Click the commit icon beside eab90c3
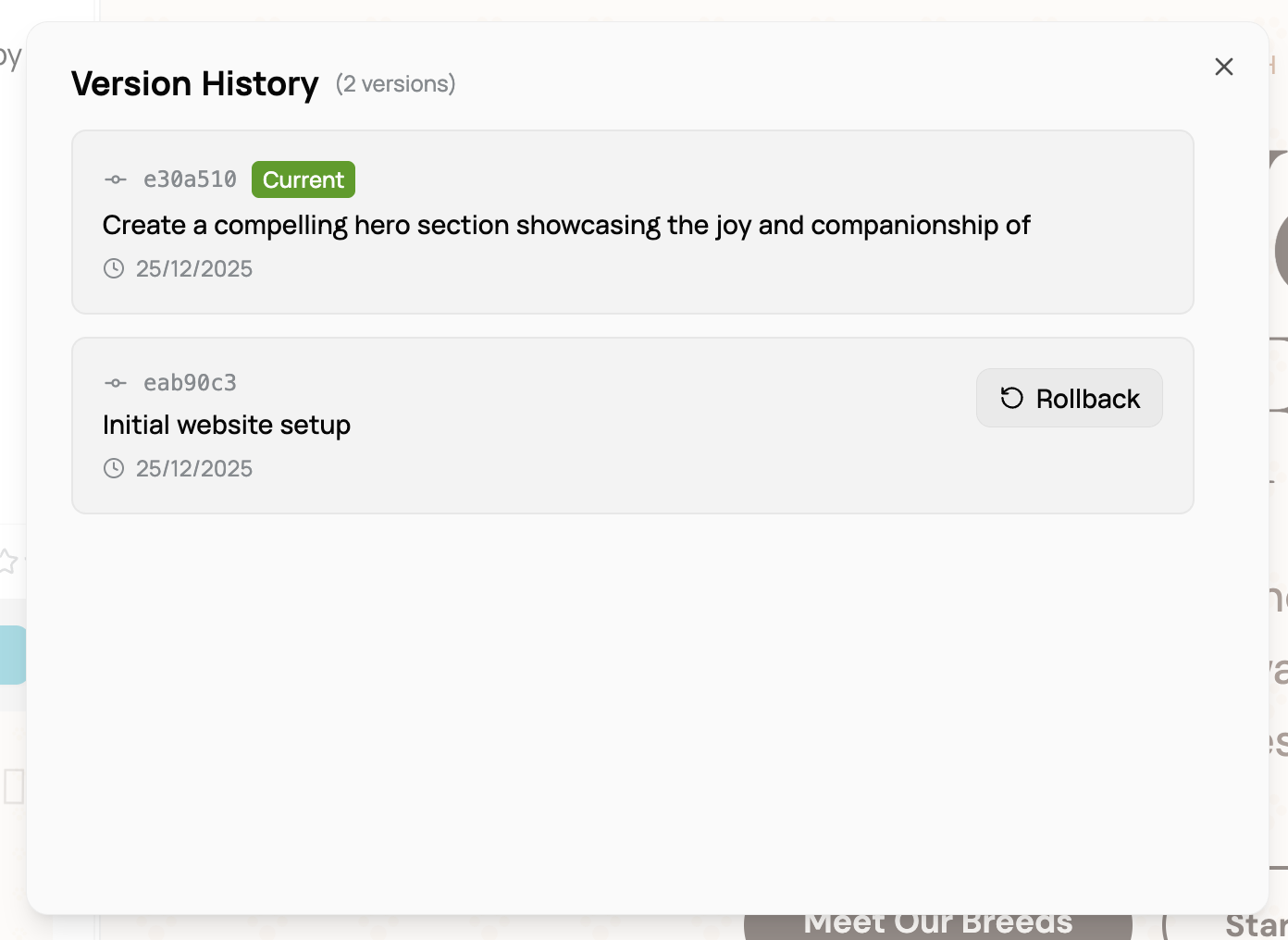1288x940 pixels. [116, 383]
